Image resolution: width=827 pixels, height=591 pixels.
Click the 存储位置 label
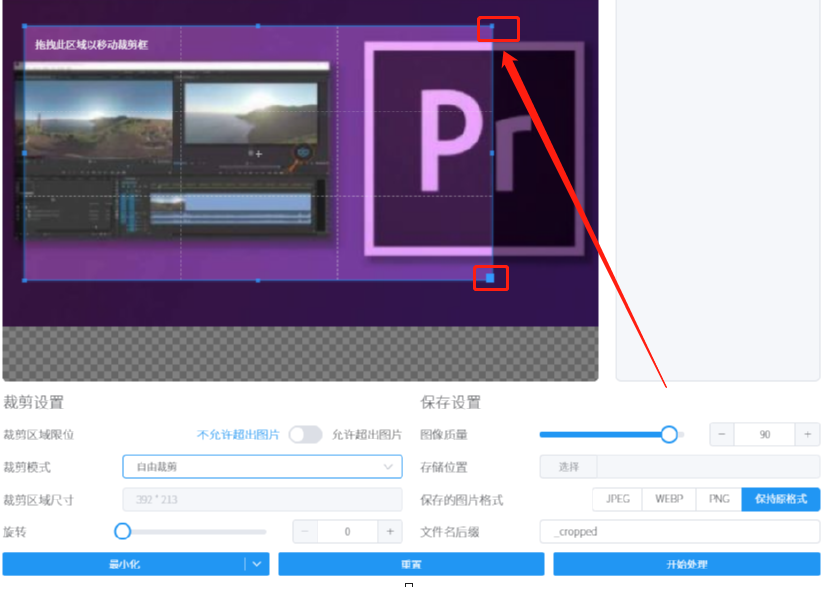(x=444, y=467)
